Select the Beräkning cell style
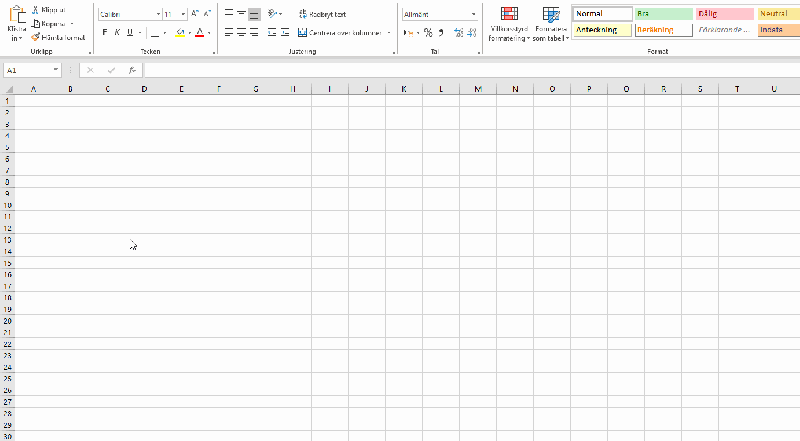This screenshot has height=441, width=800. pyautogui.click(x=664, y=30)
